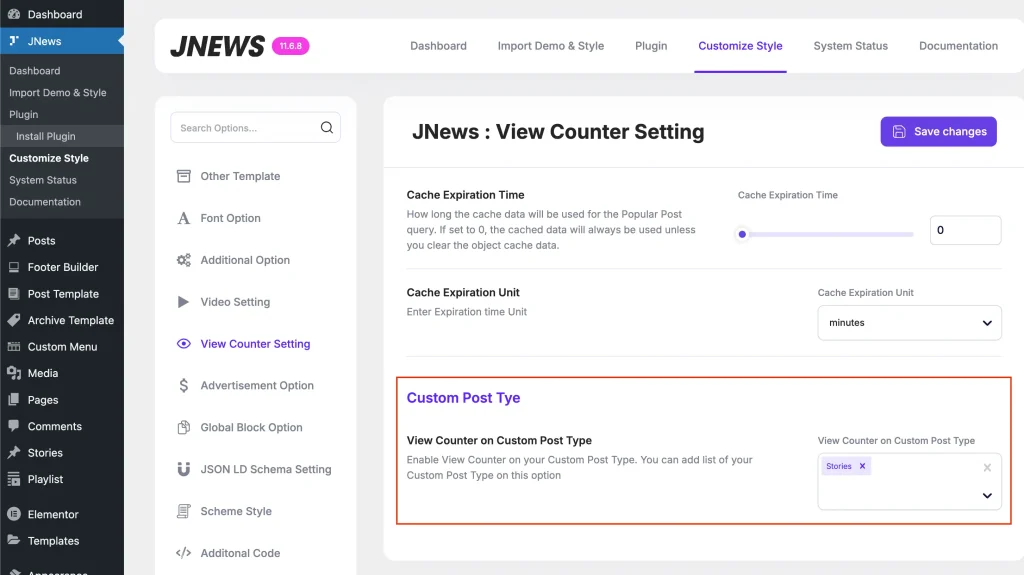Switch to the System Status tab

[850, 46]
